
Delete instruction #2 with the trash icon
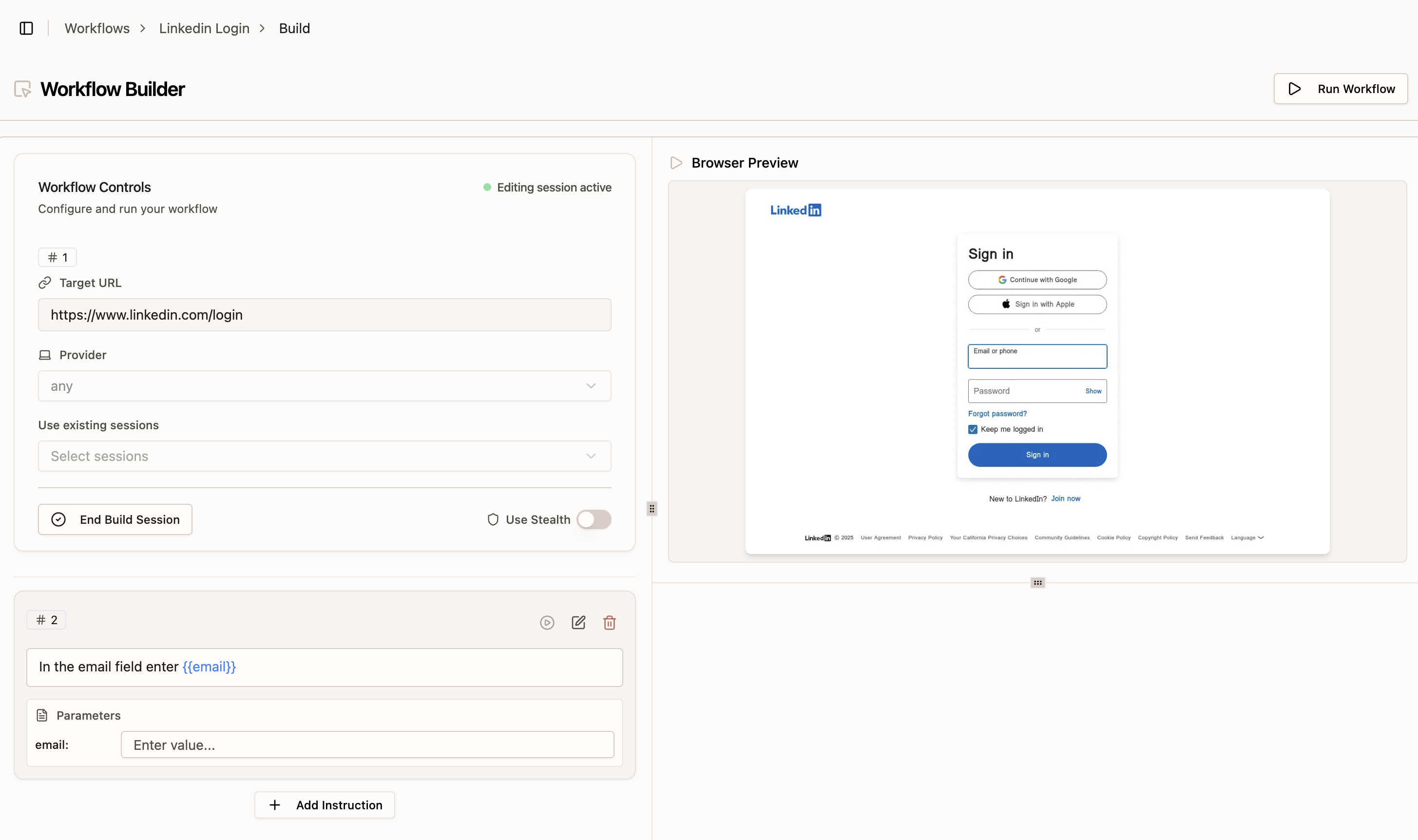(x=610, y=622)
